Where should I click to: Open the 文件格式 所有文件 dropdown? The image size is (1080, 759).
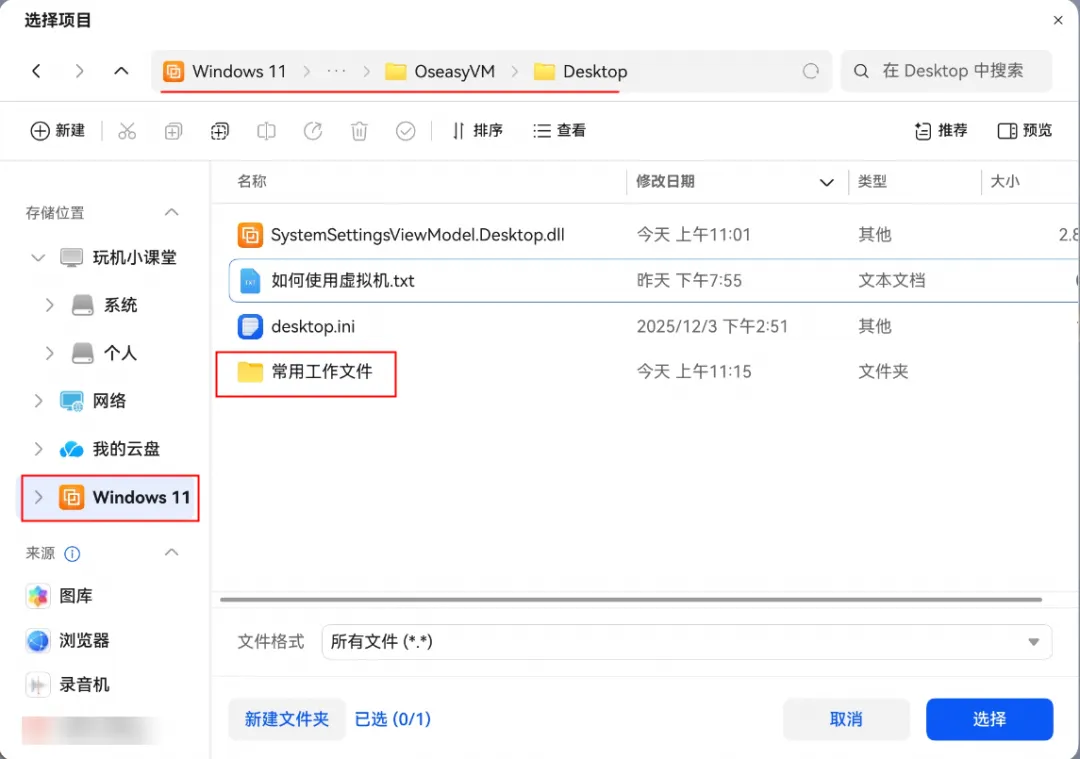[686, 642]
